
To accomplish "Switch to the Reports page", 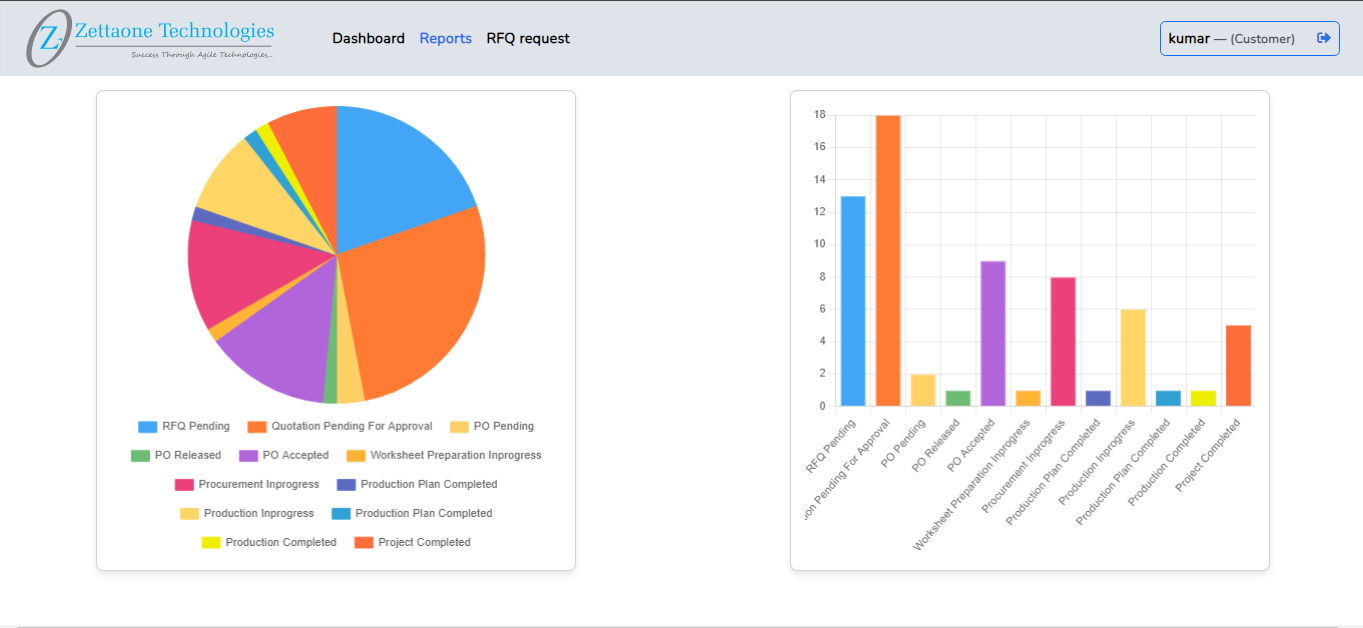I will (445, 38).
